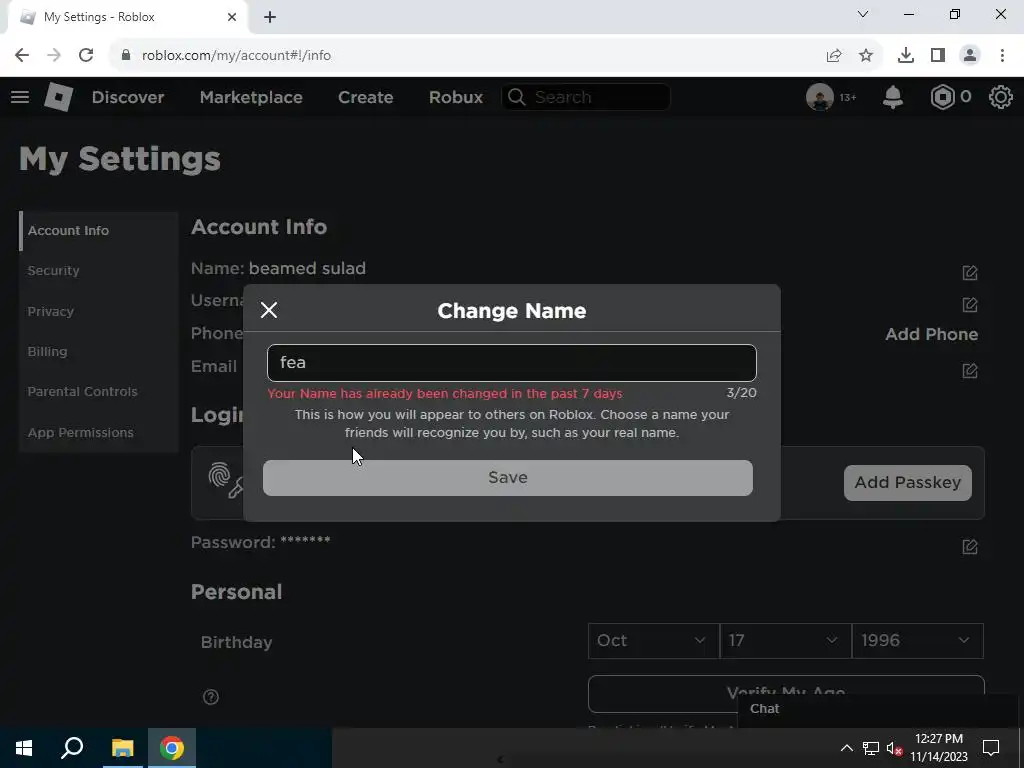Open the hamburger navigation menu
Viewport: 1024px width, 768px height.
click(20, 97)
